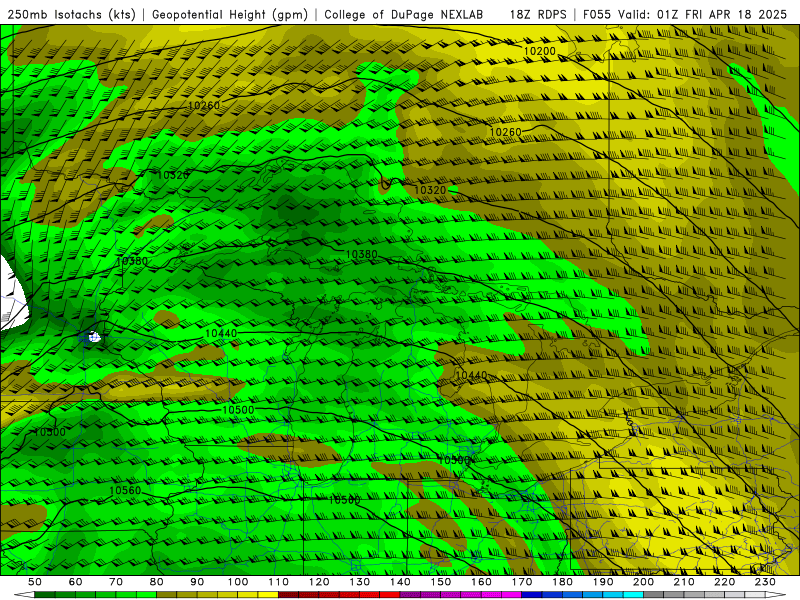Click the 70 knot colorbar label
800x600 pixels.
coord(116,582)
